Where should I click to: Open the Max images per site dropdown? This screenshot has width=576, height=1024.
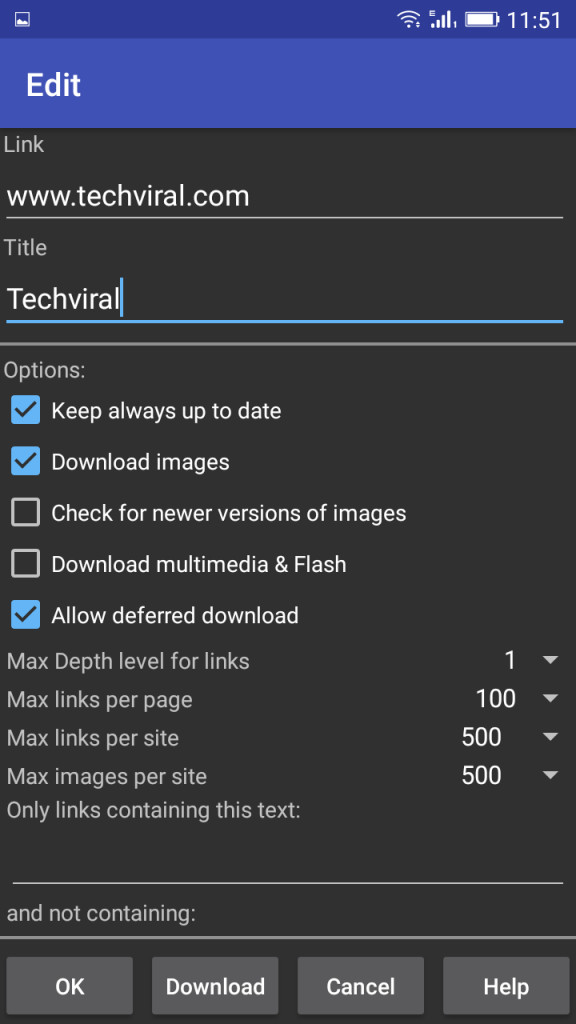(x=549, y=775)
